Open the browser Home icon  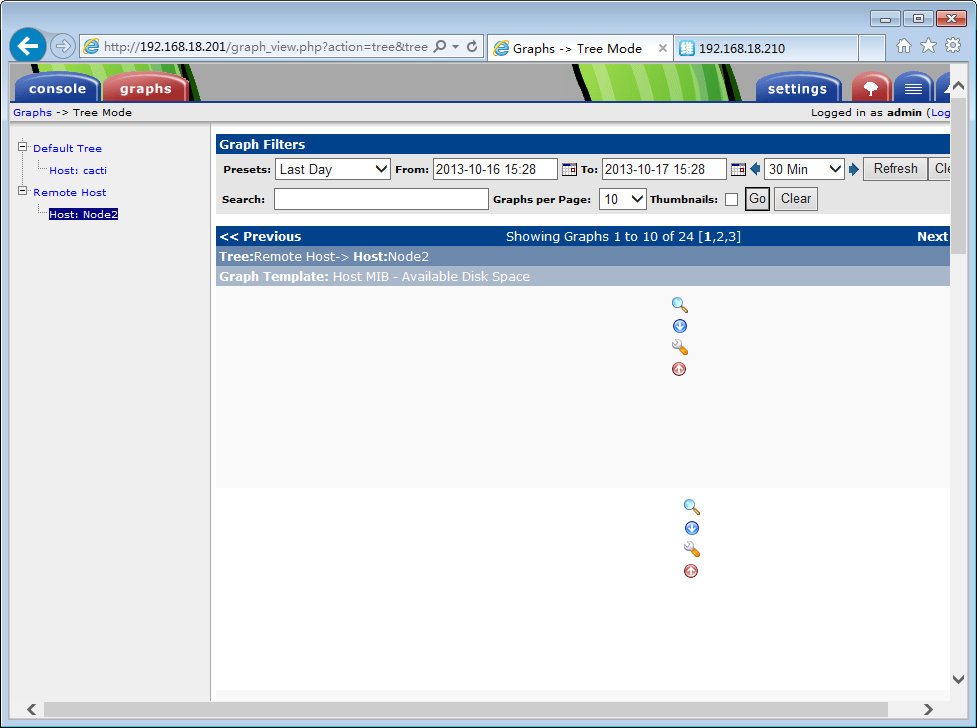pos(903,46)
